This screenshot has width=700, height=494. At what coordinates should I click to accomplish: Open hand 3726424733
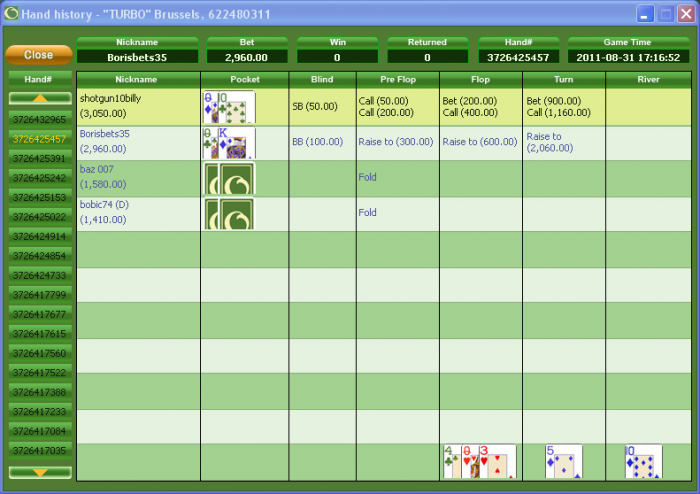(x=40, y=275)
